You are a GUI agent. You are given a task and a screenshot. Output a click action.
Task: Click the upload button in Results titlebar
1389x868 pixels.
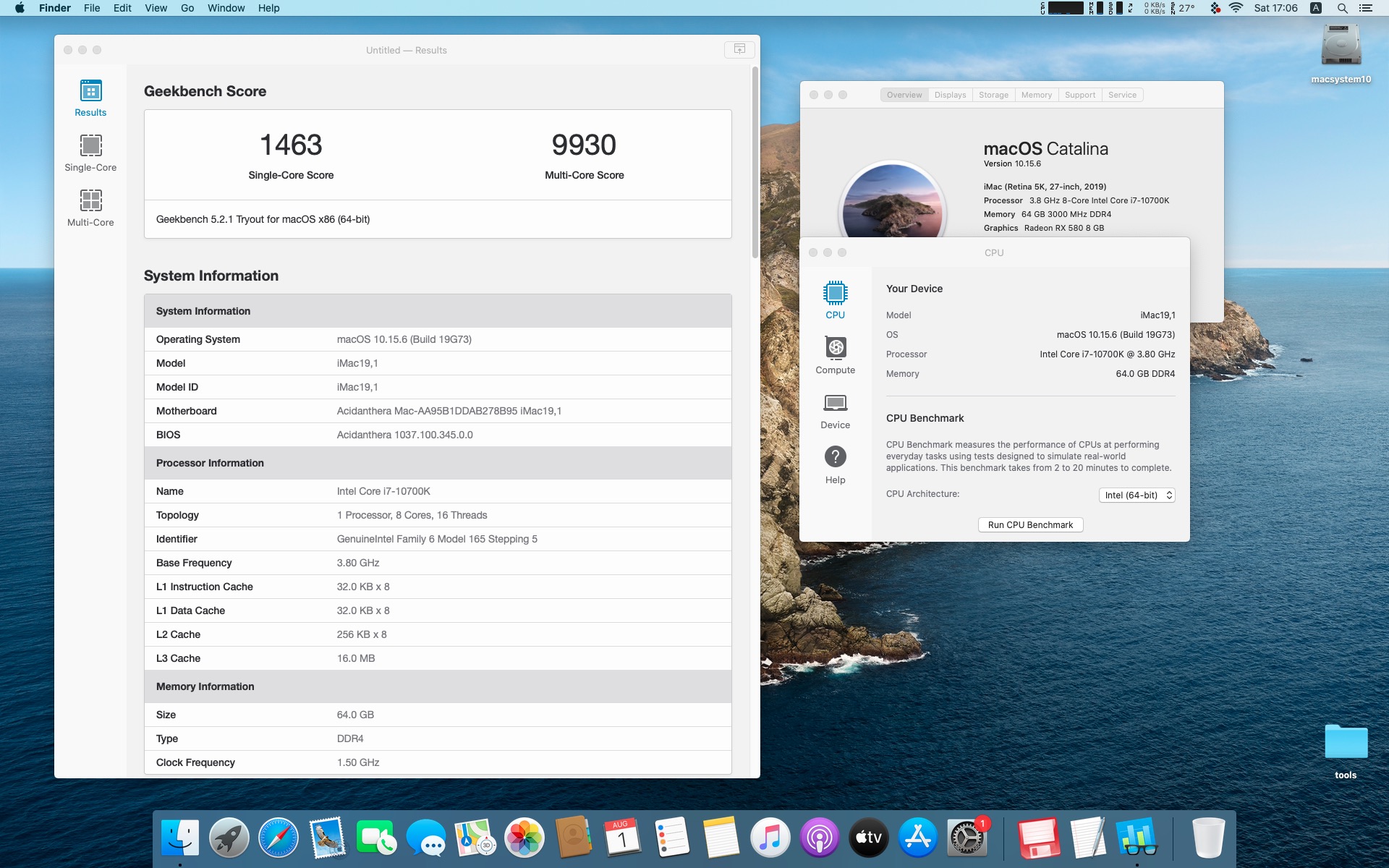tap(739, 49)
